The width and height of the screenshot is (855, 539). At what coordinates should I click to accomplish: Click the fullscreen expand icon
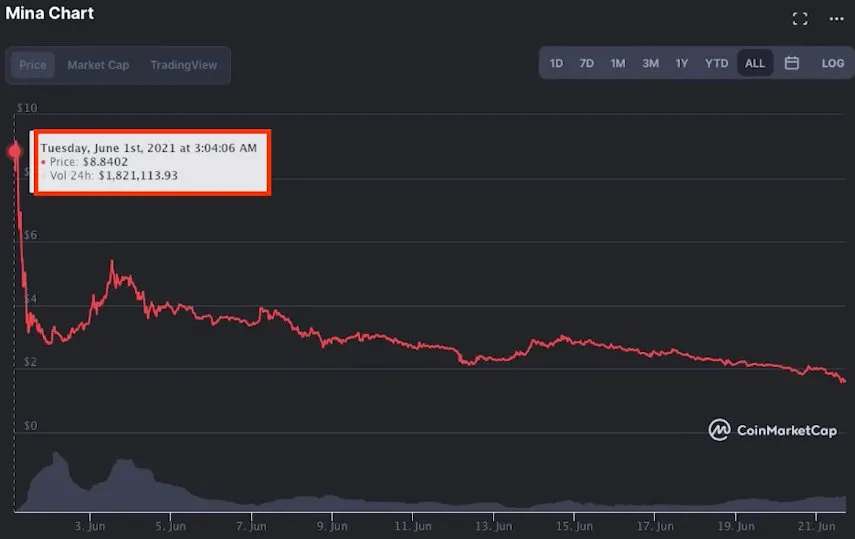799,18
